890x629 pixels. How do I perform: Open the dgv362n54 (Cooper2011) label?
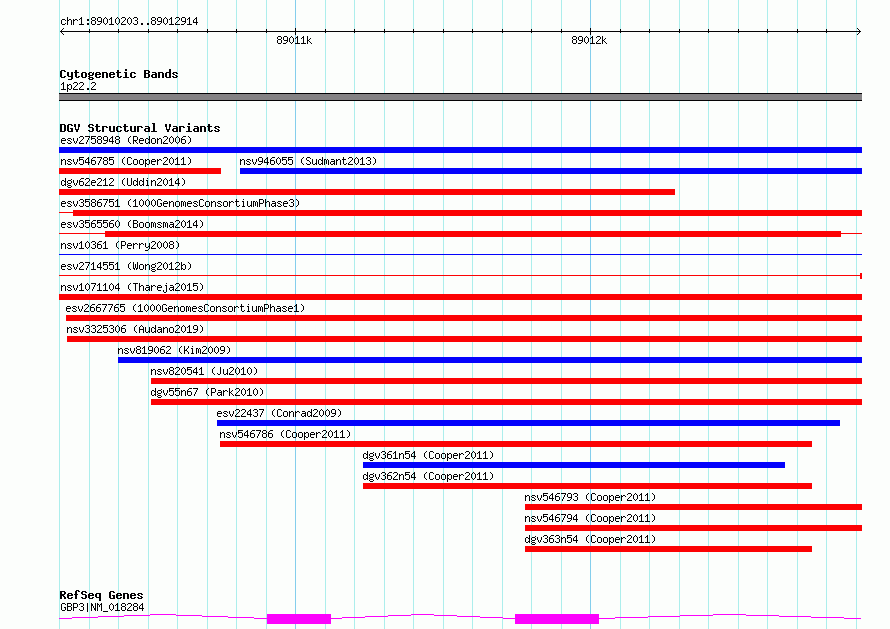[x=428, y=476]
